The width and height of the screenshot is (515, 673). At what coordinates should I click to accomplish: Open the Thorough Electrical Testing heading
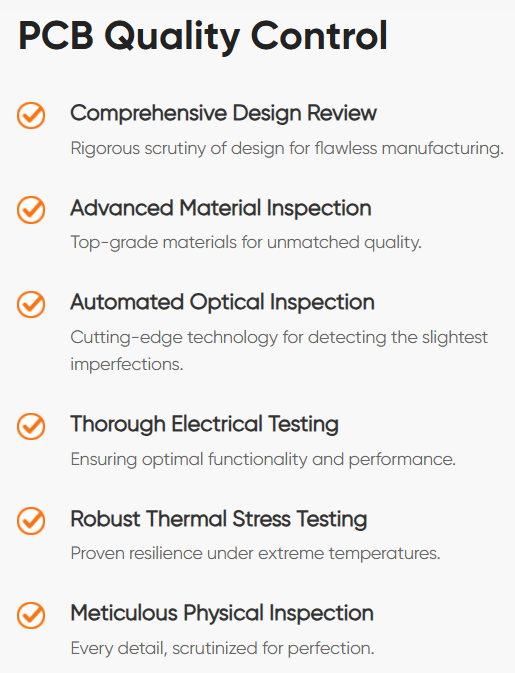[x=205, y=424]
